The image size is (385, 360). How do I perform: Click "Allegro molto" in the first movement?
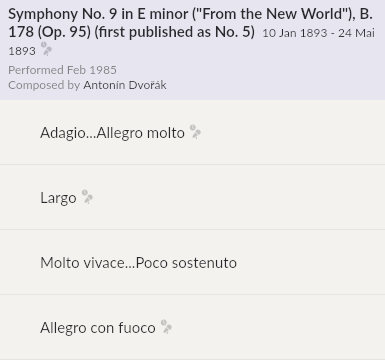pos(141,133)
